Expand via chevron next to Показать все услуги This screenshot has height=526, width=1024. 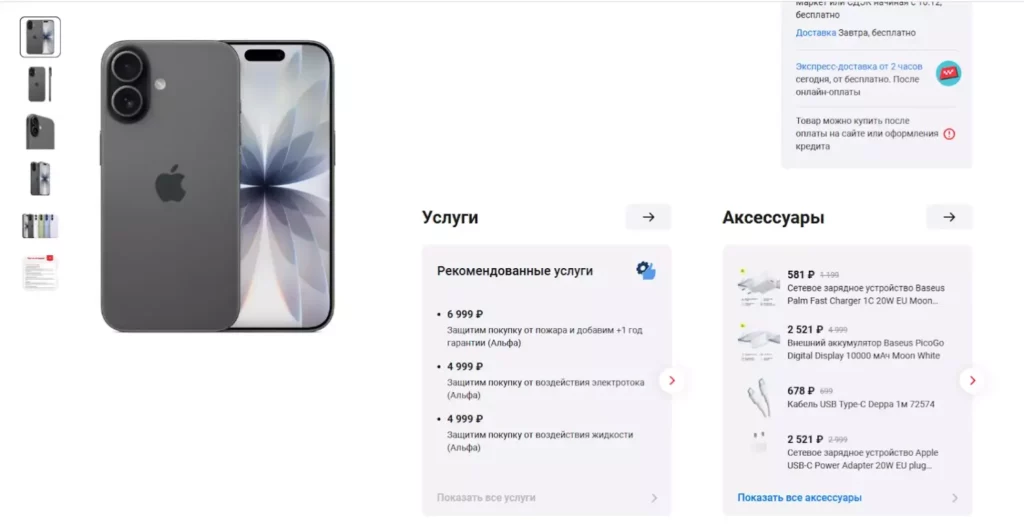654,498
